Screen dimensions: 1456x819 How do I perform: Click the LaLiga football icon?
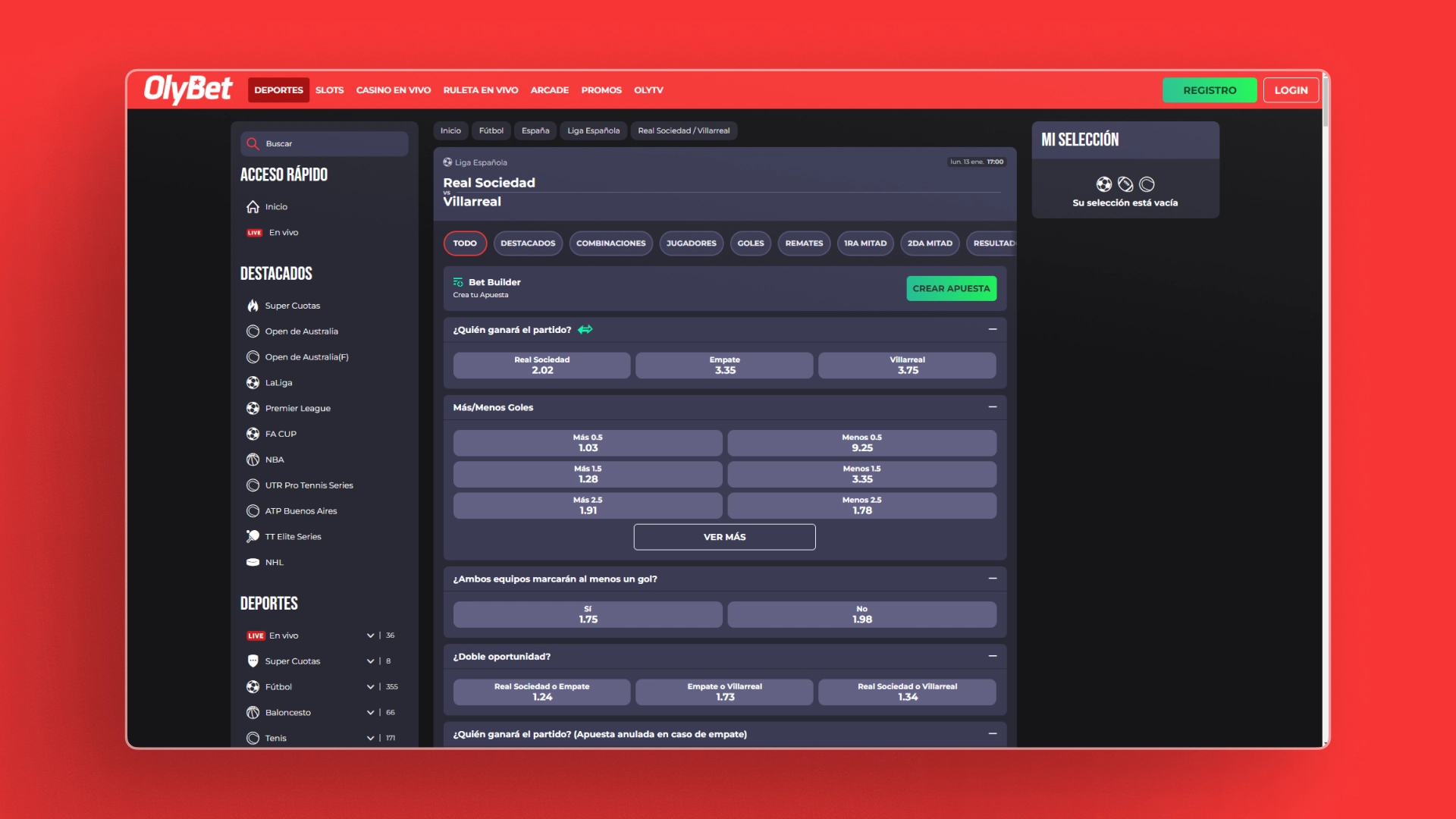[x=253, y=383]
